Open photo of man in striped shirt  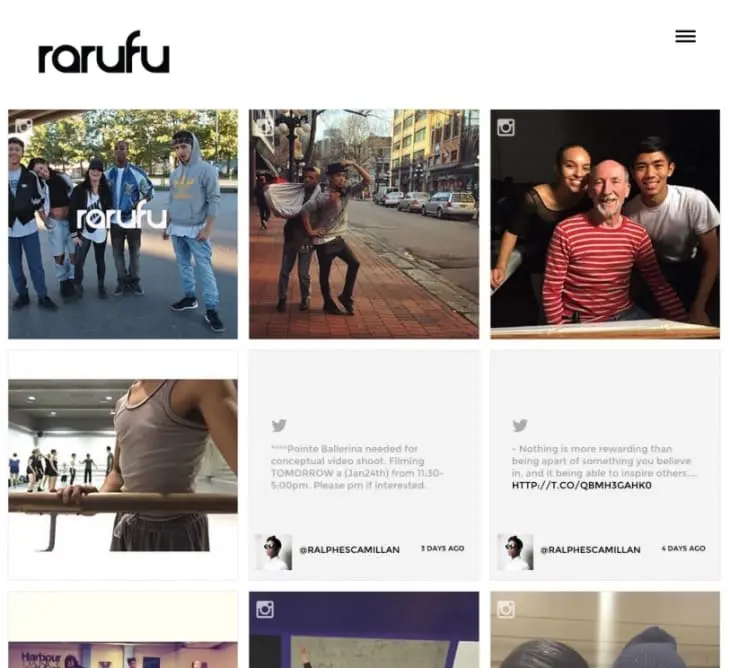pyautogui.click(x=605, y=224)
